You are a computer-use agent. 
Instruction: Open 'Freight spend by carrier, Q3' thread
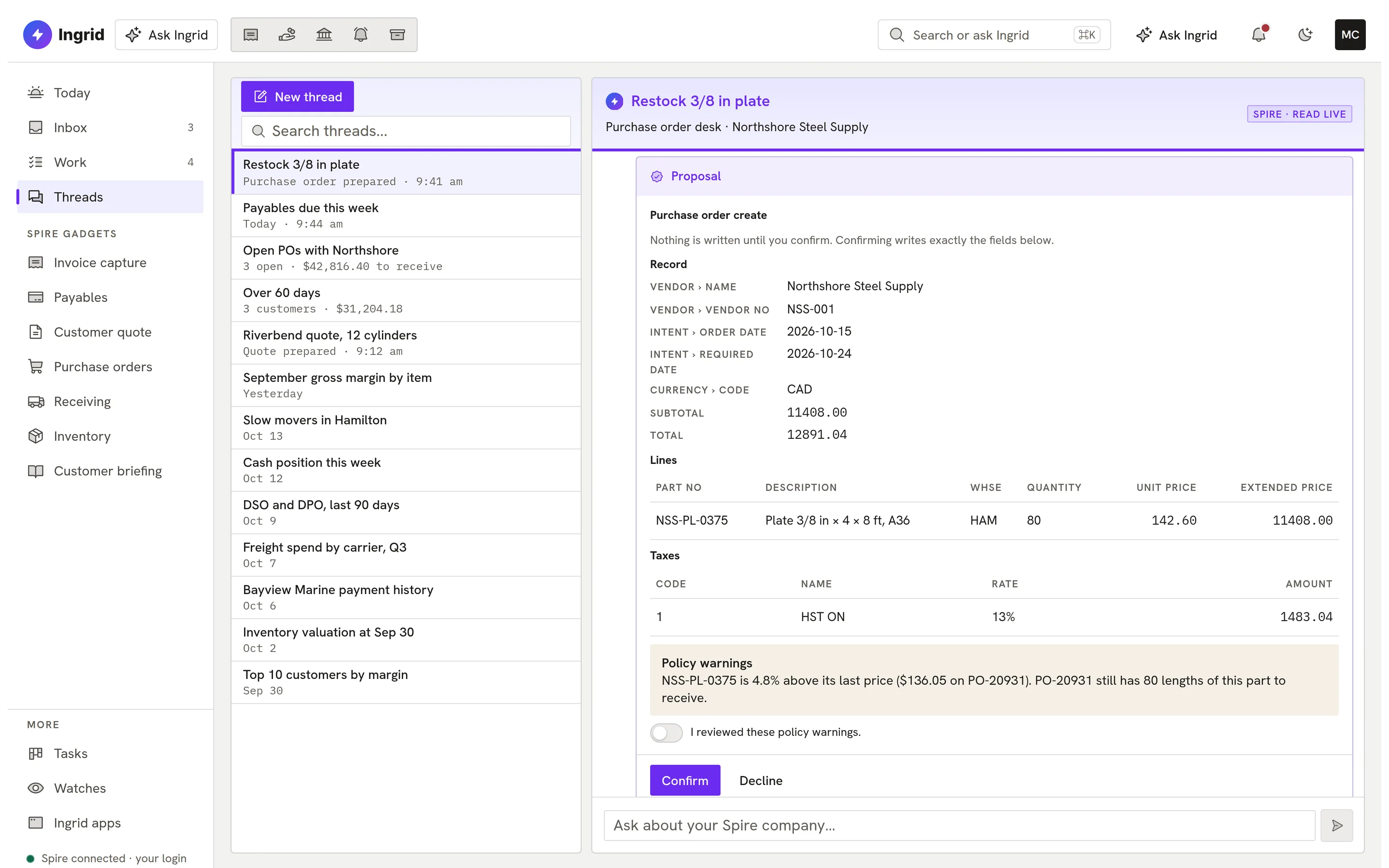[406, 555]
